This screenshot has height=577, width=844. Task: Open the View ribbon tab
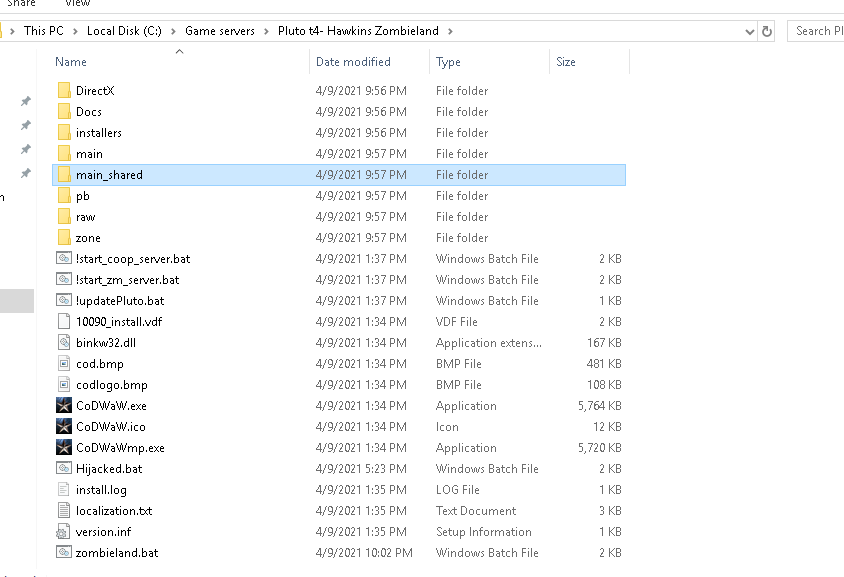click(x=77, y=4)
